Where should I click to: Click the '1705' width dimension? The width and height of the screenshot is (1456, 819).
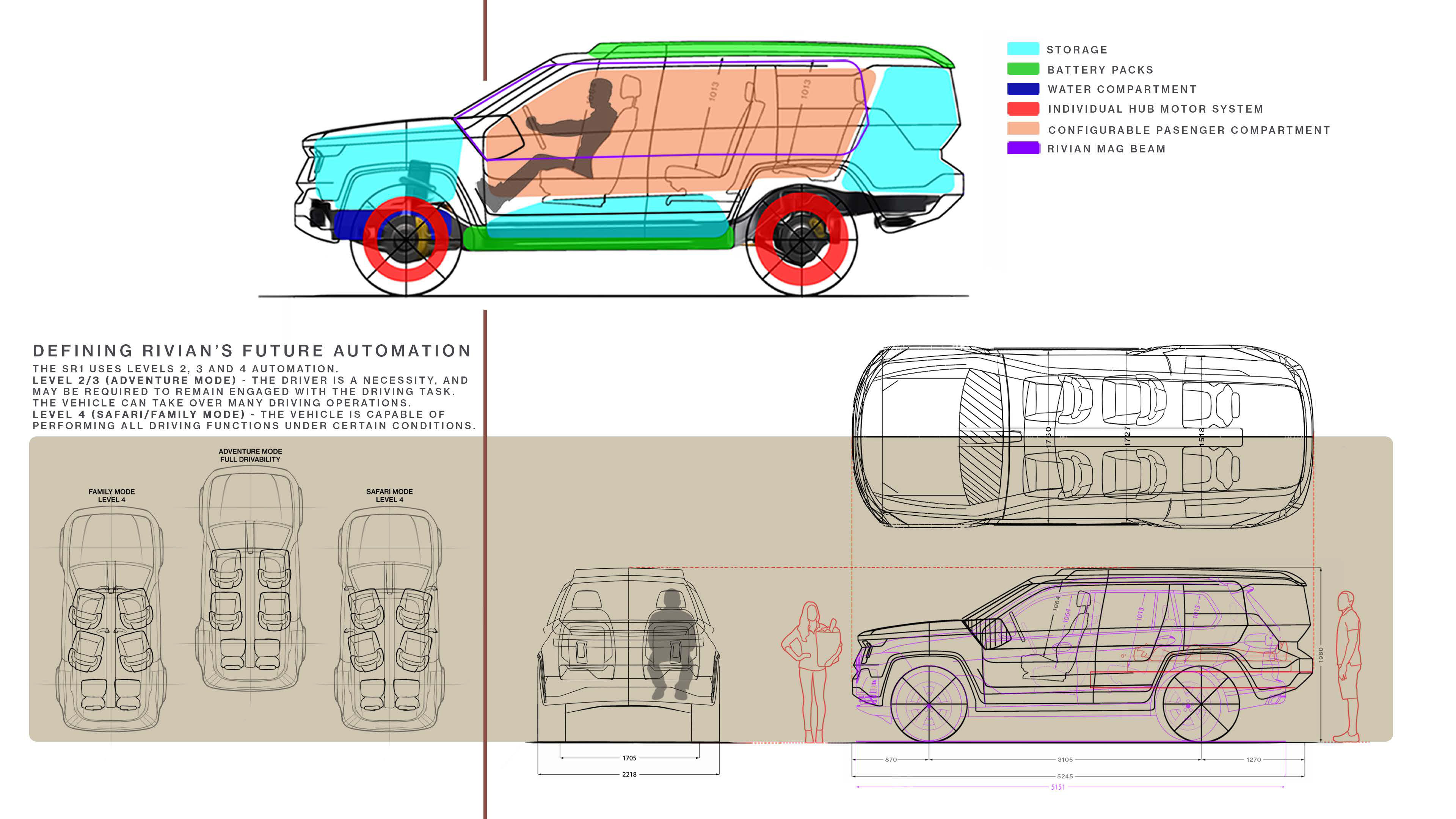pos(629,758)
